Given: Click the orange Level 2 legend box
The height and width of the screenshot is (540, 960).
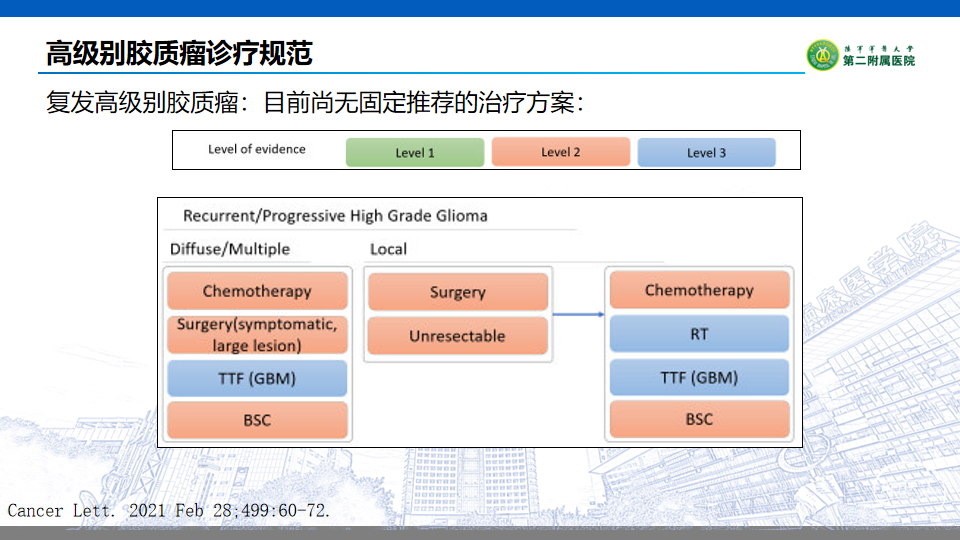Looking at the screenshot, I should (560, 152).
